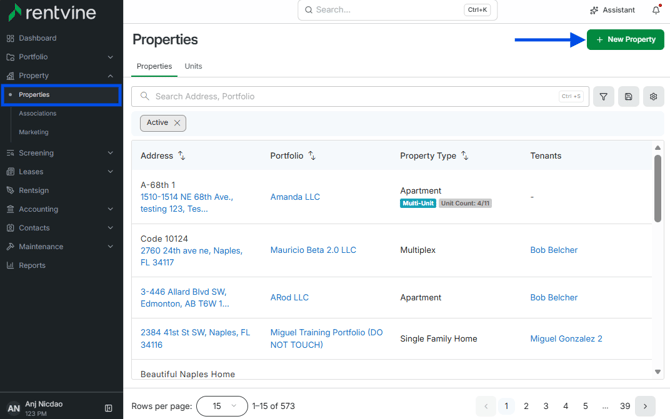Expand the Screening menu chevron
The height and width of the screenshot is (419, 670).
110,153
